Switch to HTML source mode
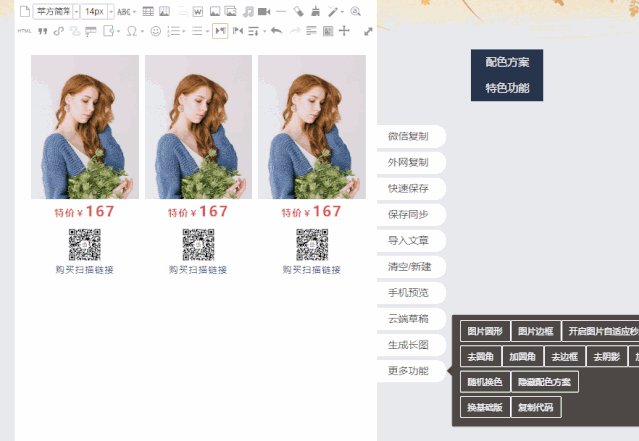The height and width of the screenshot is (441, 639). (x=24, y=31)
